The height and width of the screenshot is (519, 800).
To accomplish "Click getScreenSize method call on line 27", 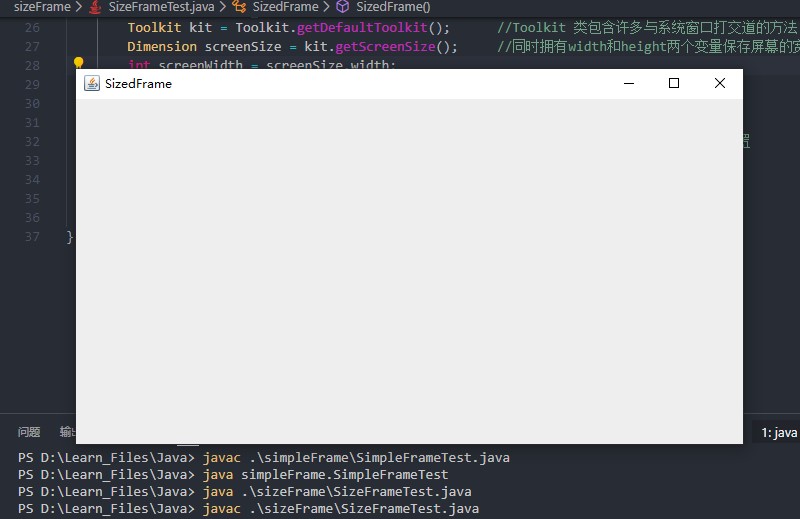I will point(385,46).
